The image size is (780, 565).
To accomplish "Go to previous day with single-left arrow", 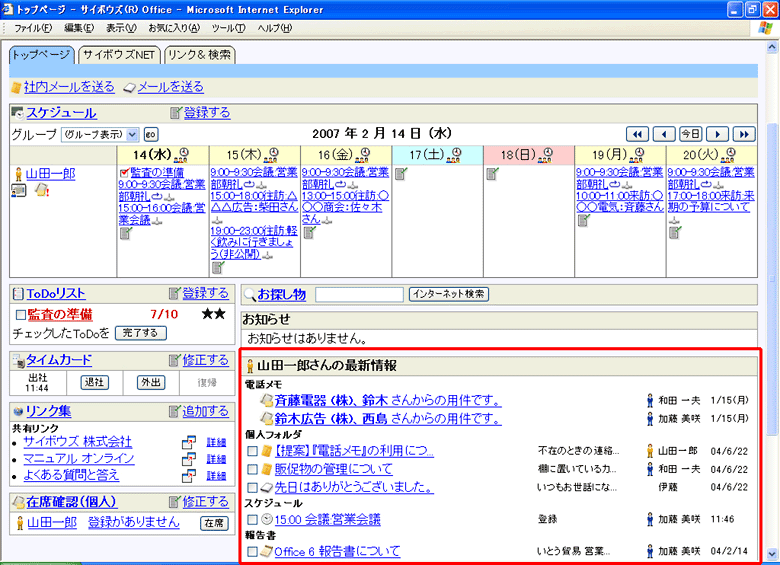I will (664, 134).
